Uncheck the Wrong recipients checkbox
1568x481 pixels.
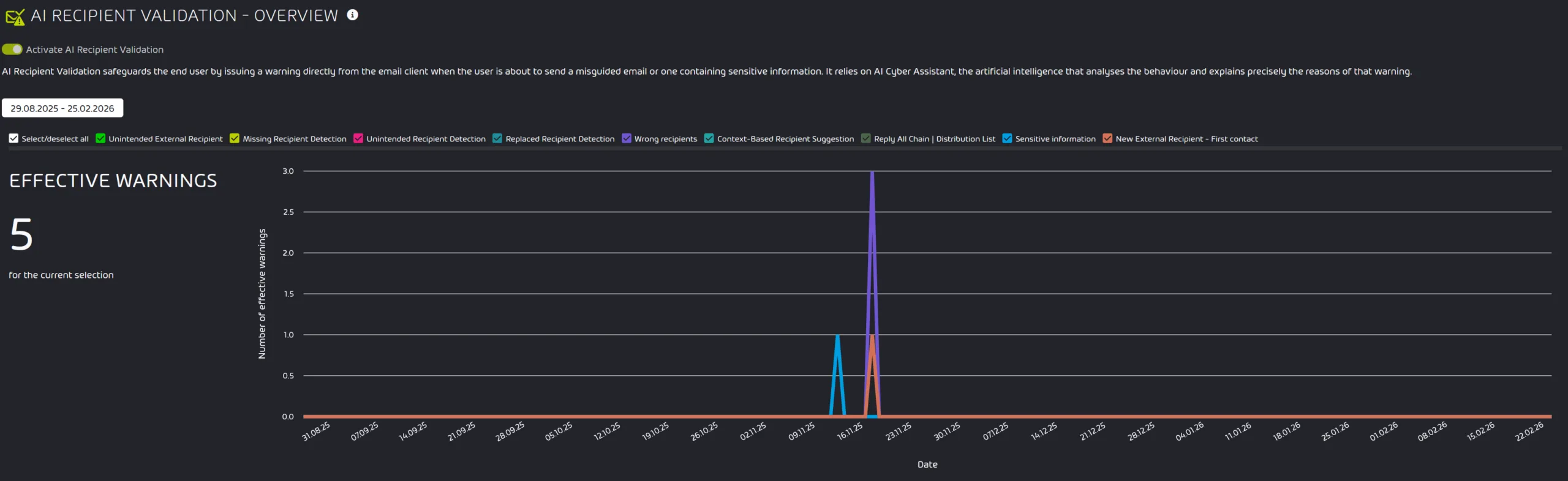coord(626,139)
